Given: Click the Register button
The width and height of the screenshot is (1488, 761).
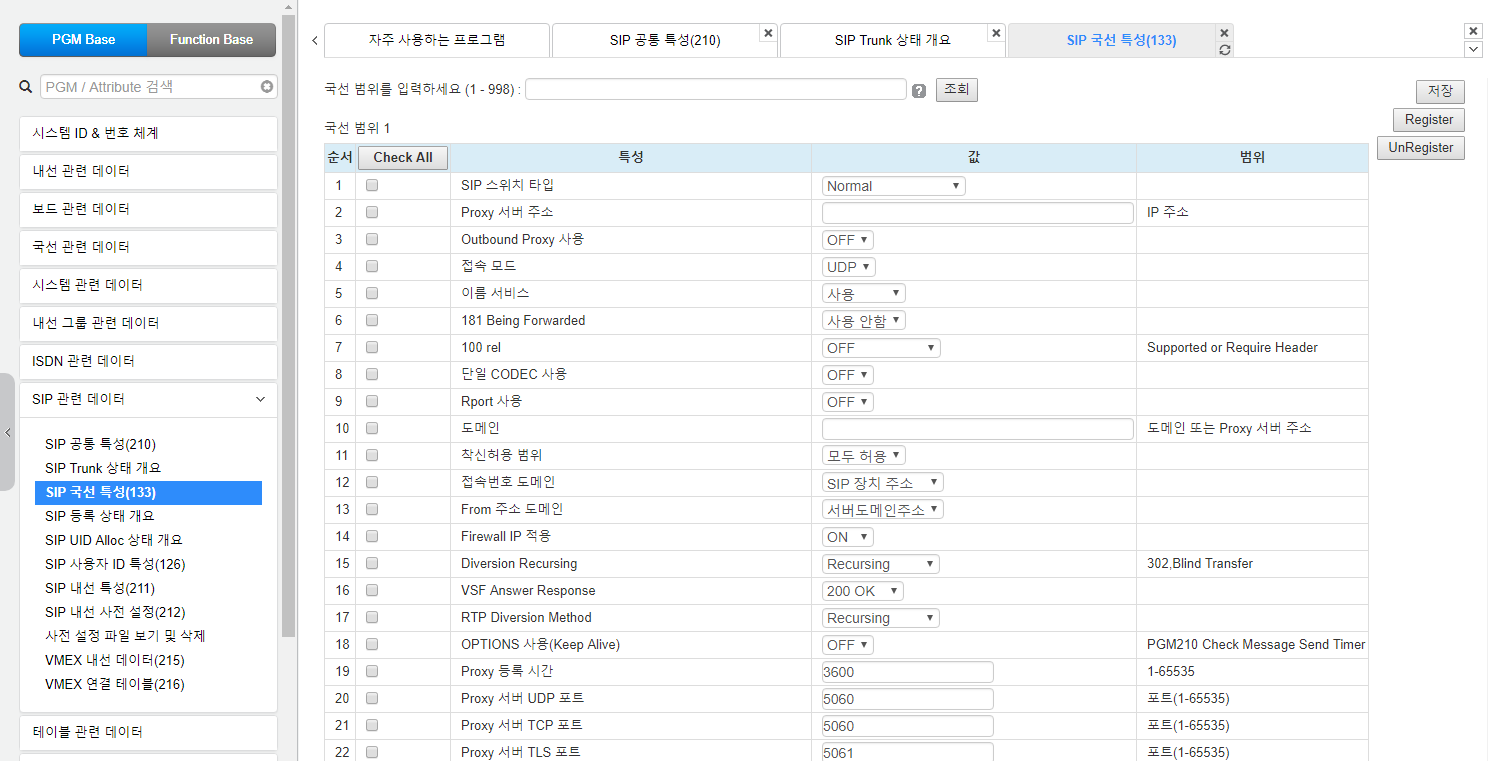Looking at the screenshot, I should [1429, 119].
